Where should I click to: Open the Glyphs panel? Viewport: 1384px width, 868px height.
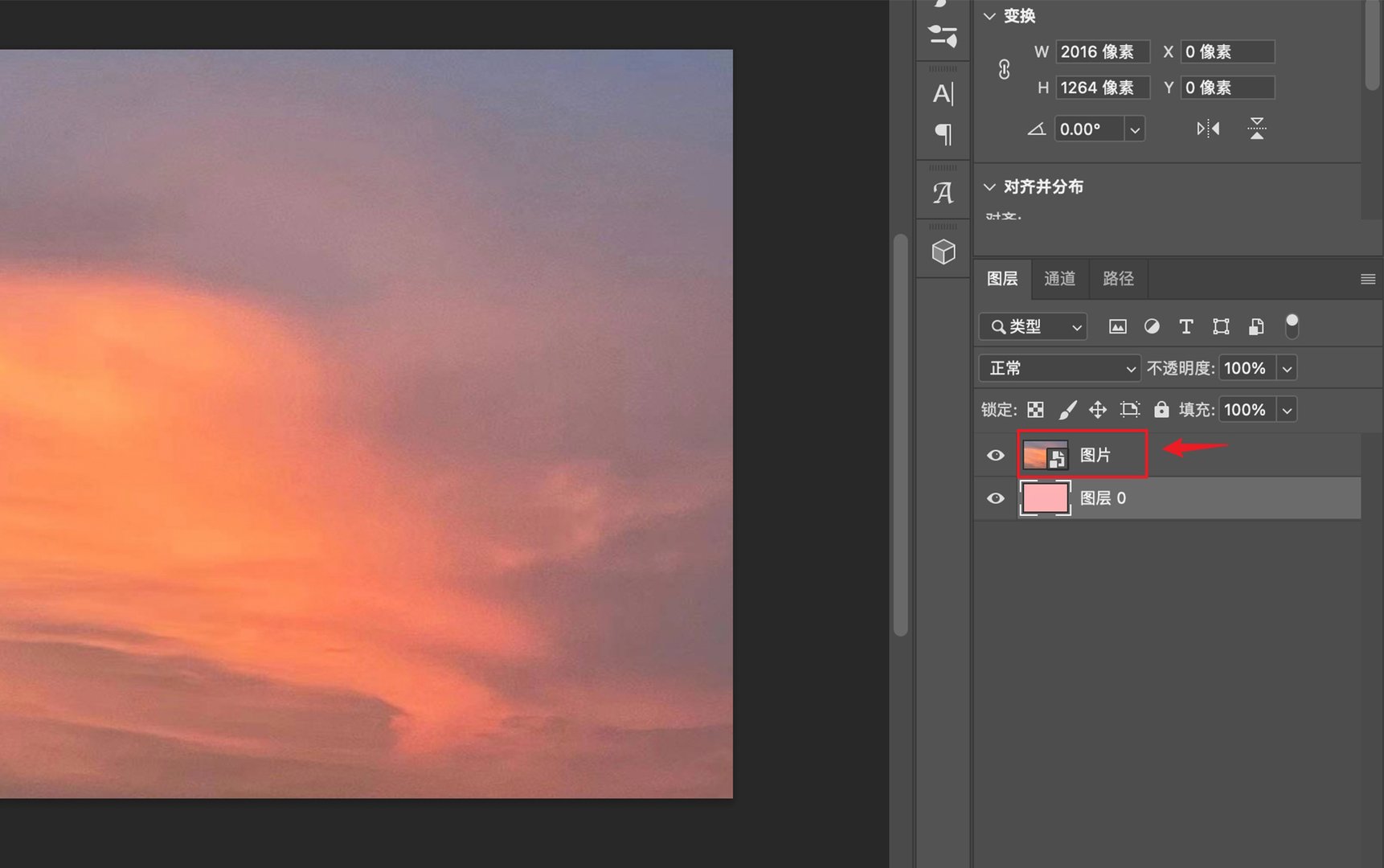tap(942, 190)
